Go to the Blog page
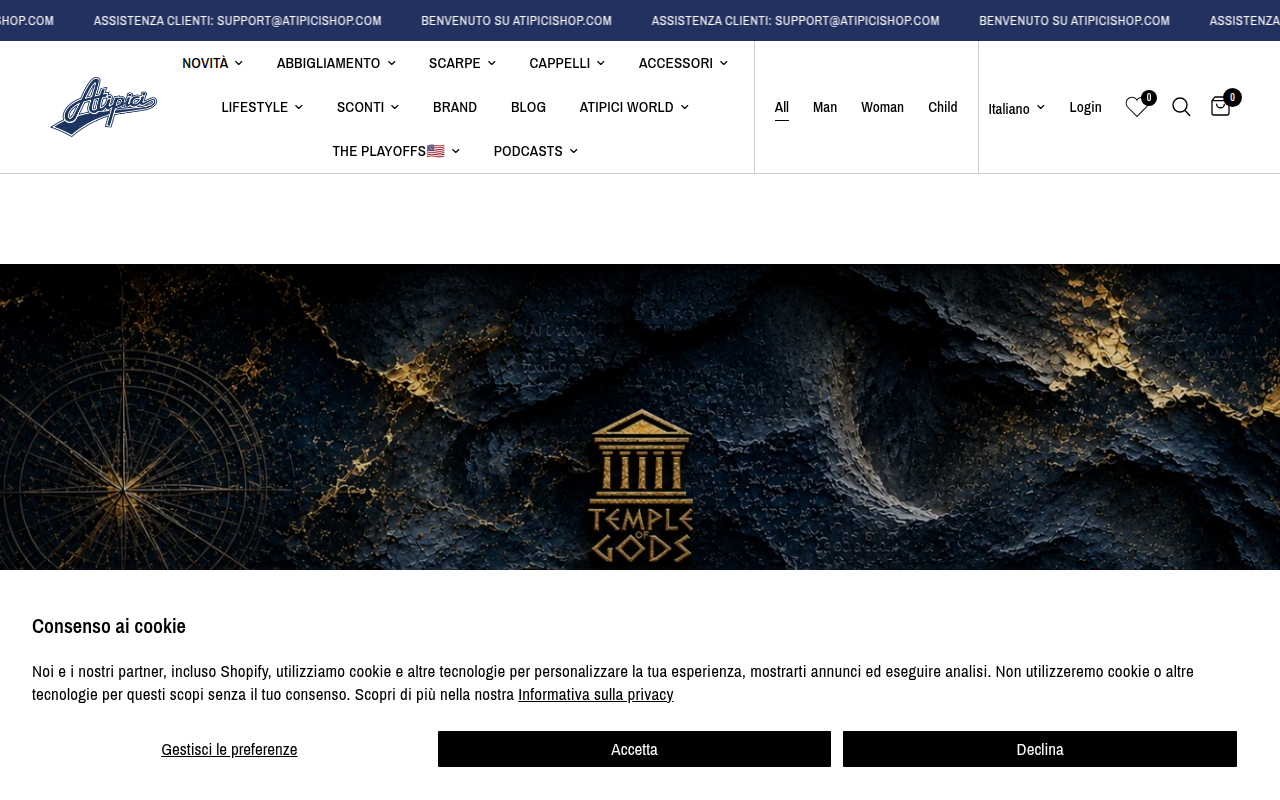 point(528,107)
